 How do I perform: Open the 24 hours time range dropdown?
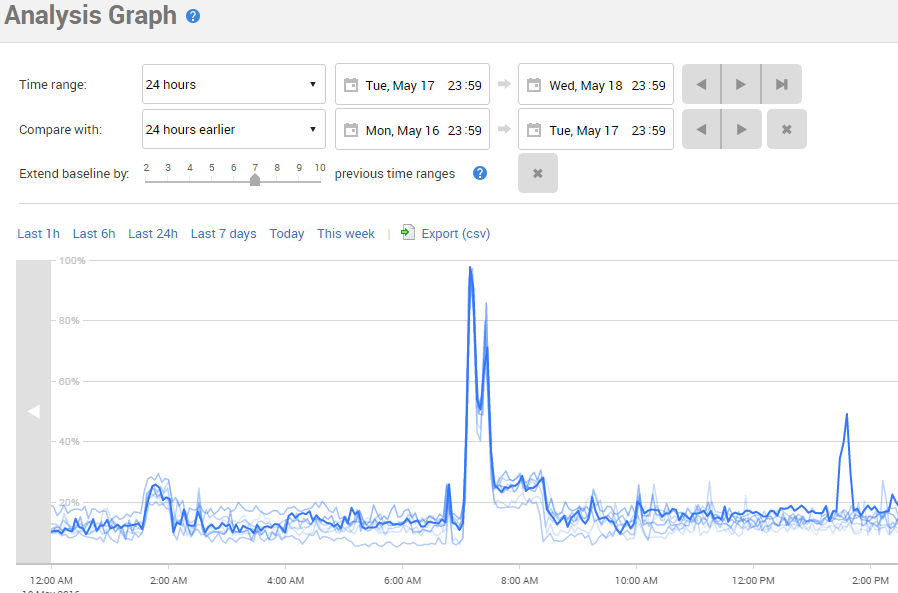click(x=233, y=84)
